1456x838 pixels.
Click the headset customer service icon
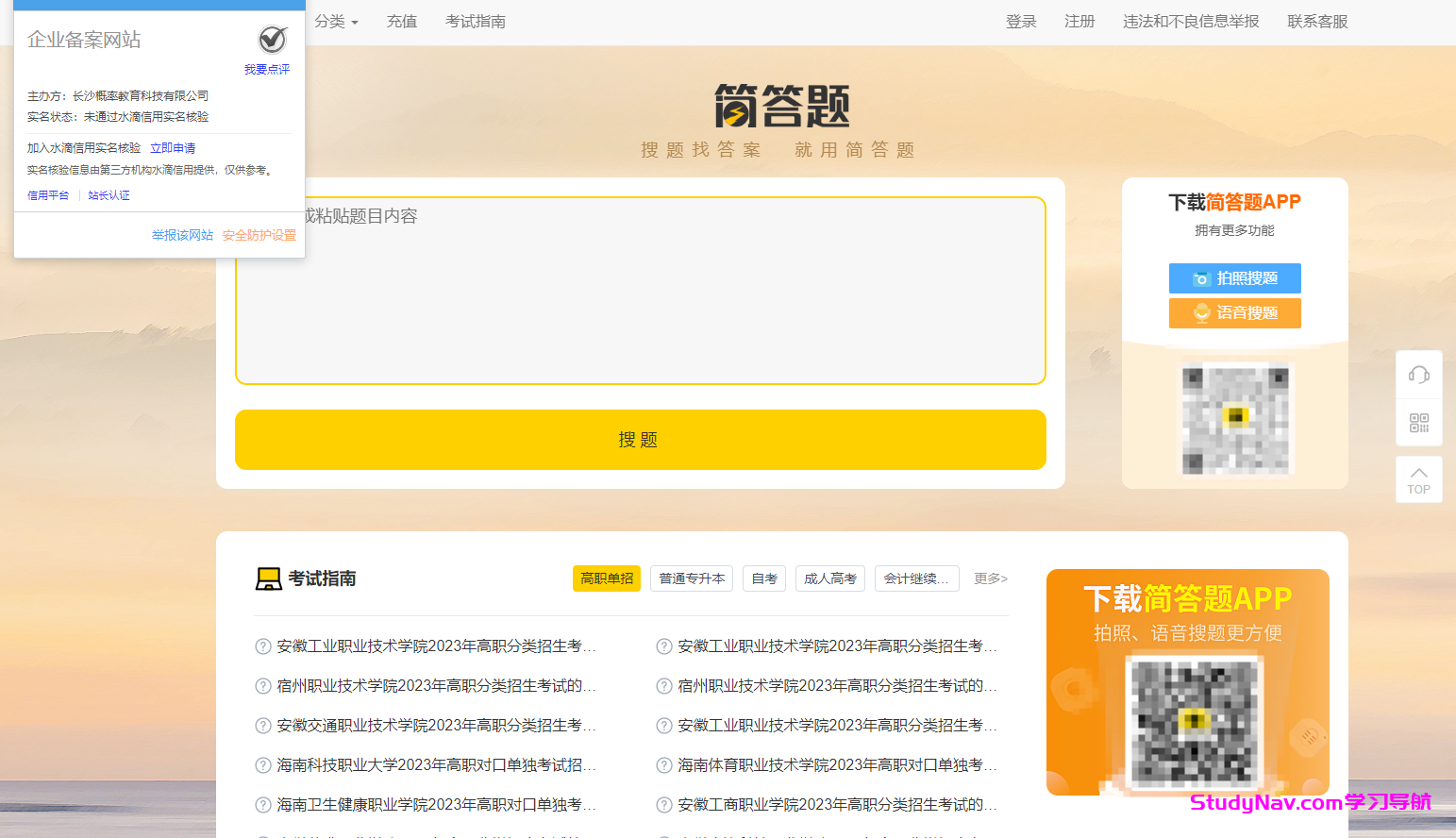(1418, 374)
